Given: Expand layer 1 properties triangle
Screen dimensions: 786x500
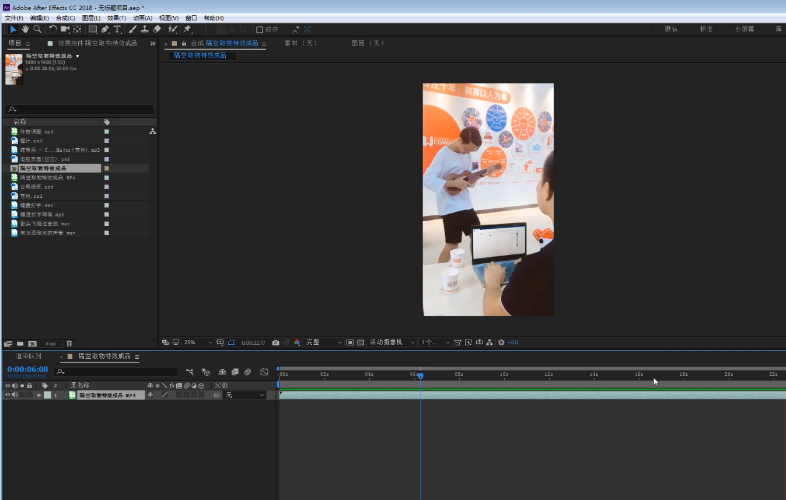Looking at the screenshot, I should [x=39, y=395].
